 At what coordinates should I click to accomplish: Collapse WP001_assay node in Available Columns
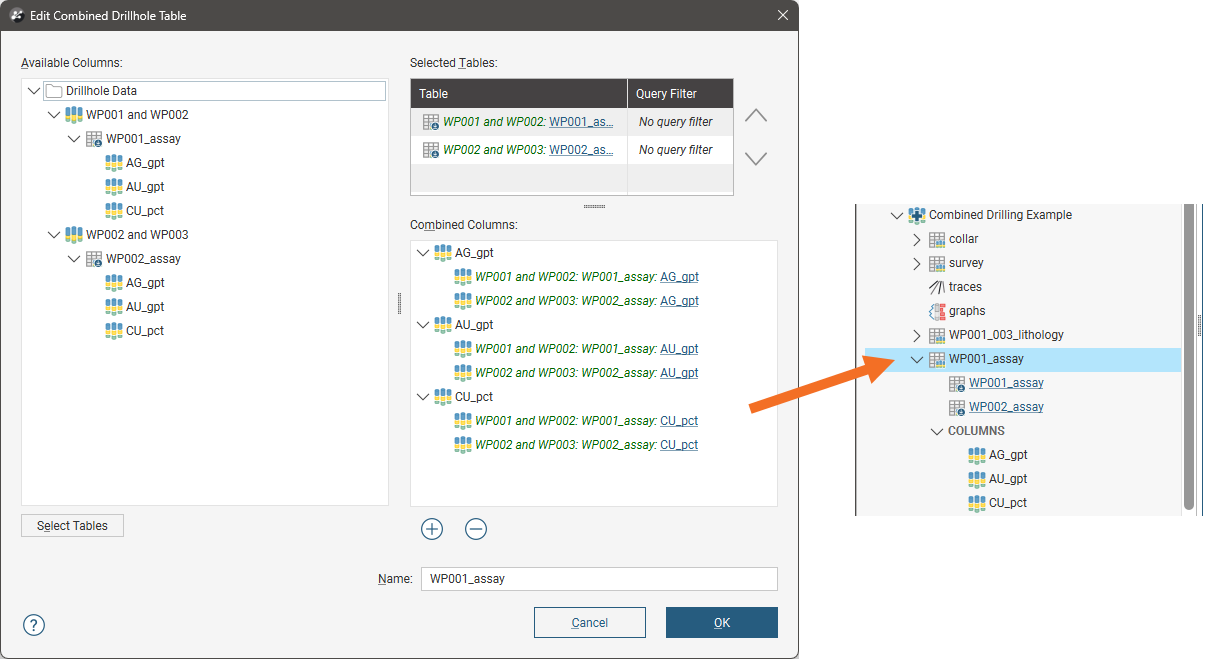[x=74, y=139]
